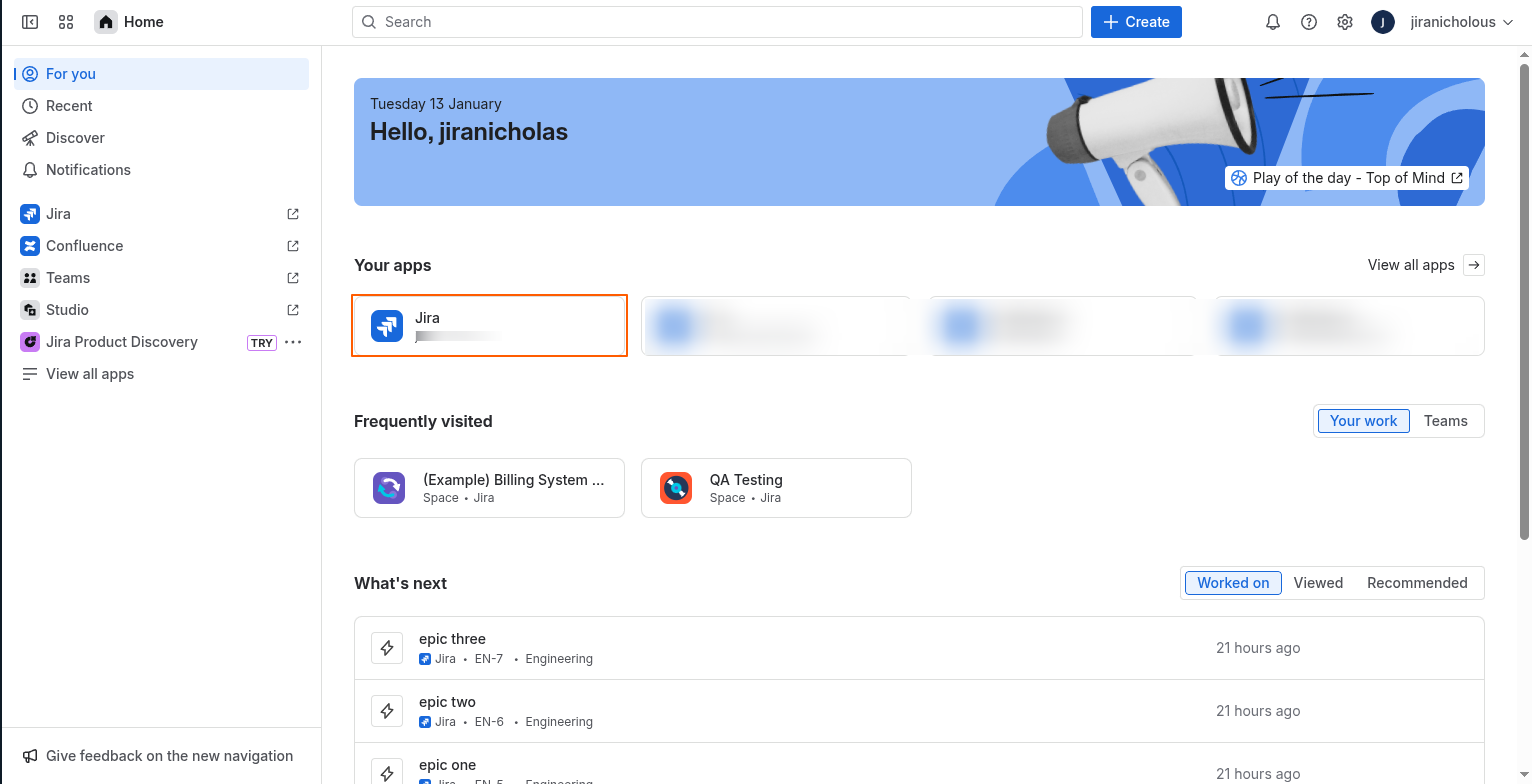
Task: Switch frequently visited to Teams view
Action: coord(1446,420)
